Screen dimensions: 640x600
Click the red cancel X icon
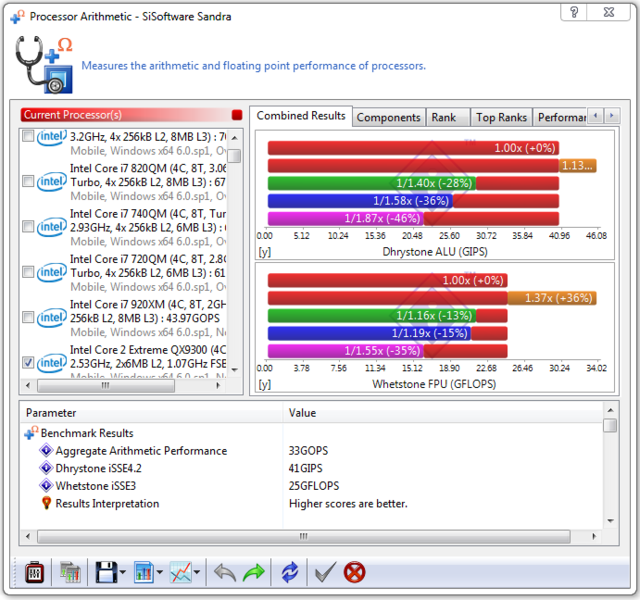(354, 573)
